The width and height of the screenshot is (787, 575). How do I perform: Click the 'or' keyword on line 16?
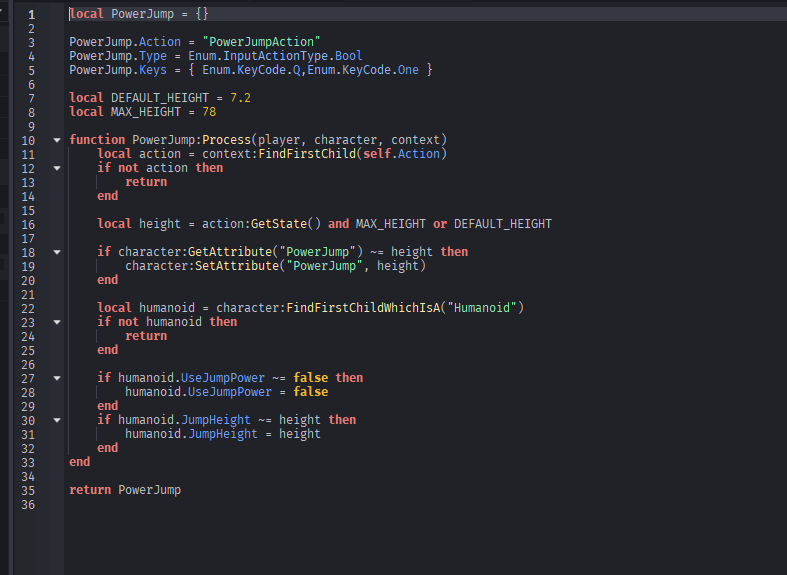440,224
